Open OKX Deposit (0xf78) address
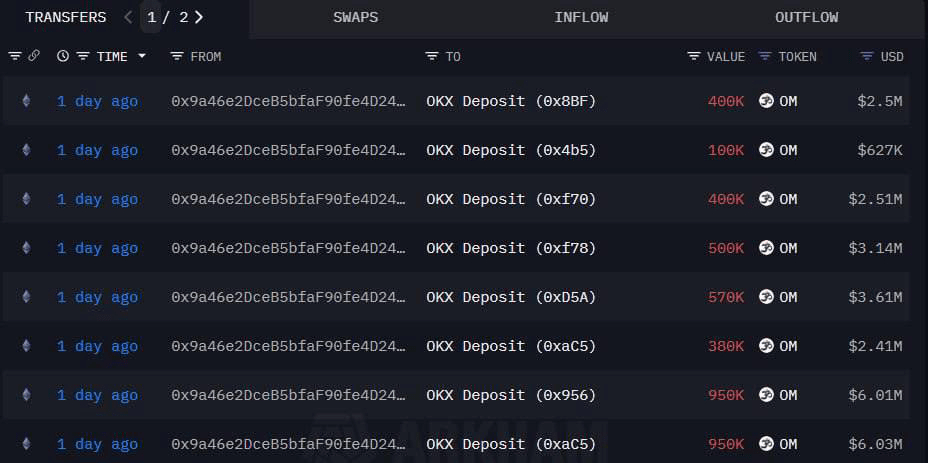 [x=511, y=248]
